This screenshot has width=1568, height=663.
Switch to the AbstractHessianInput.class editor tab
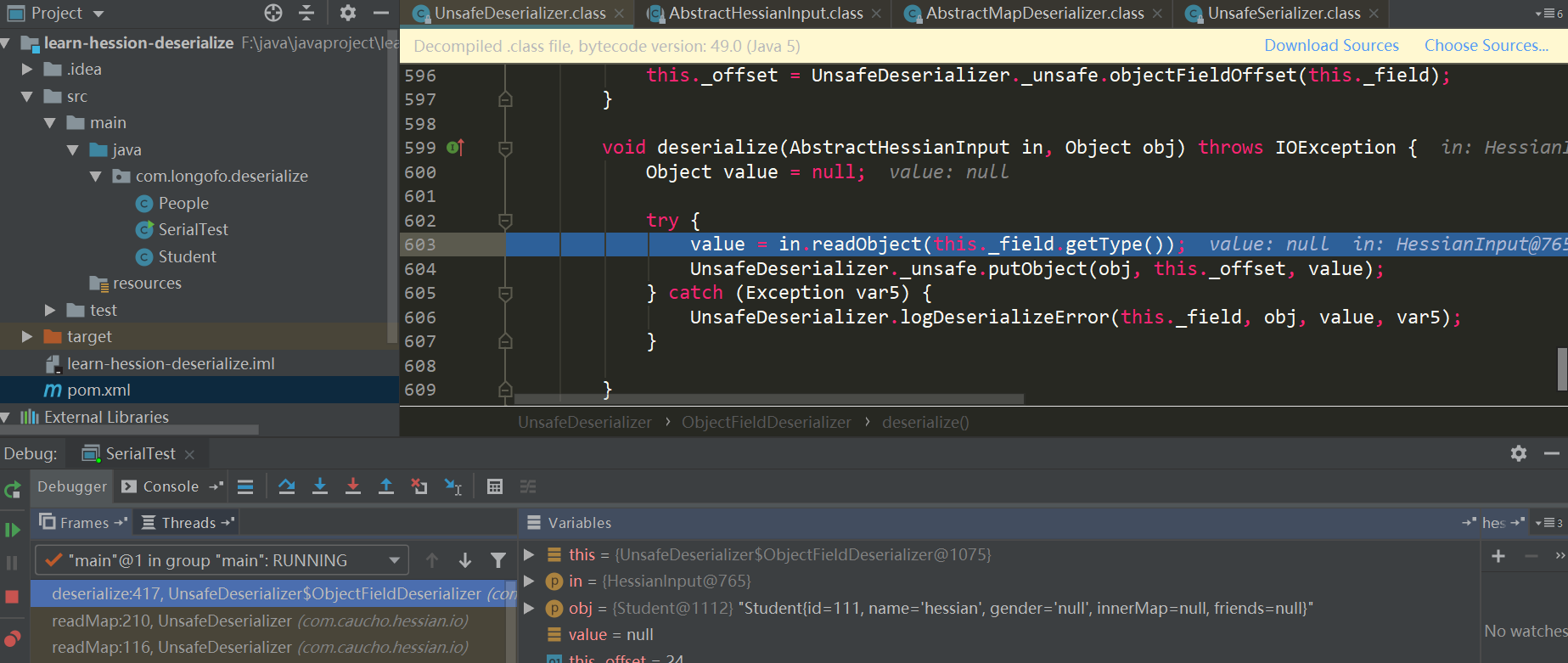coord(765,14)
